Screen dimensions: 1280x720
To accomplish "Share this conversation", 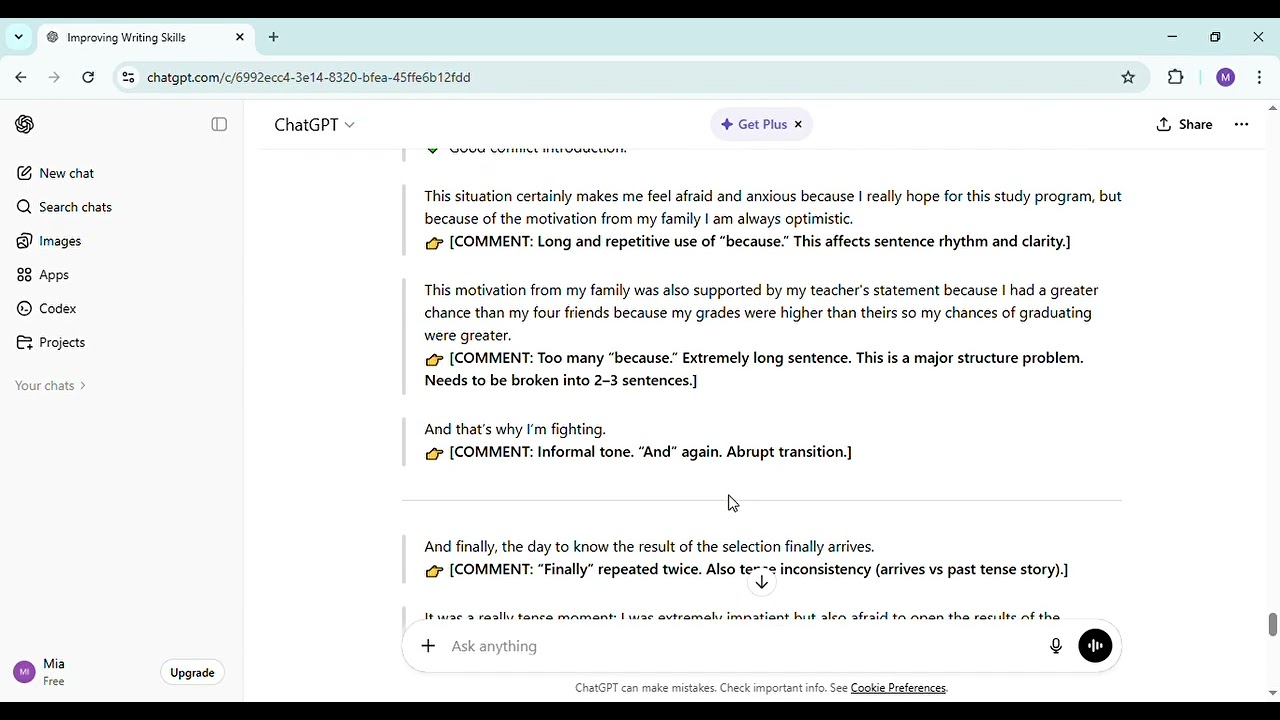I will [x=1184, y=124].
